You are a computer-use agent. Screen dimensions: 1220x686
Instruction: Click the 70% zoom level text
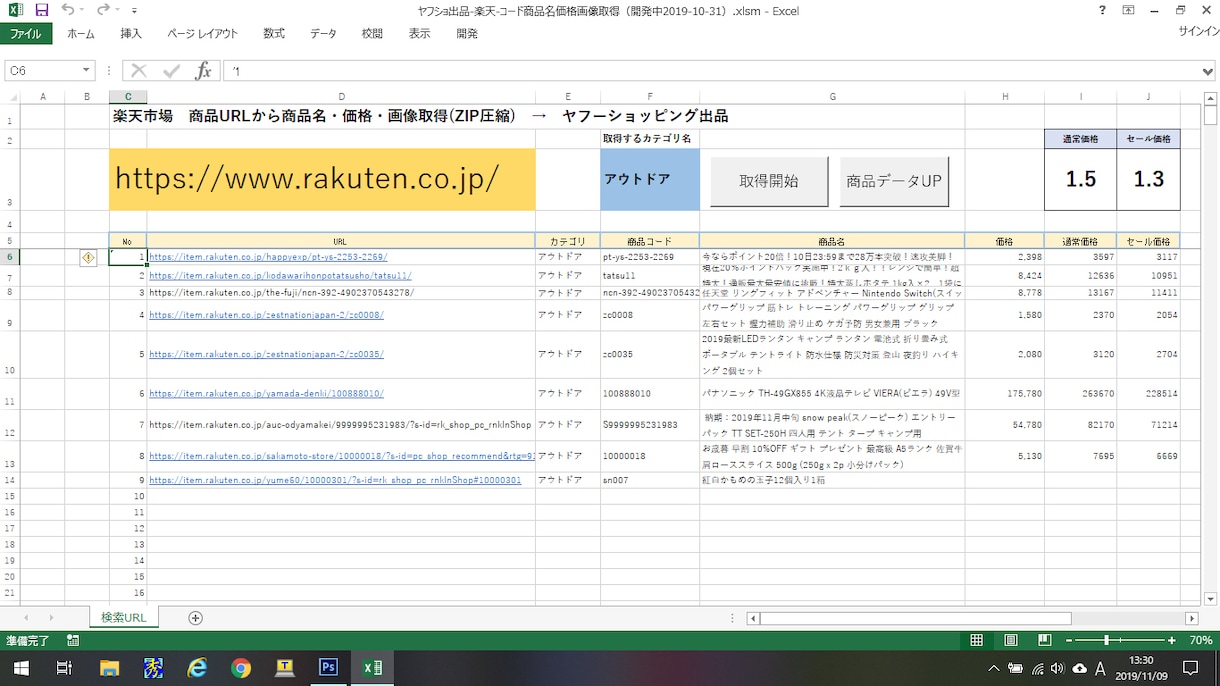point(1200,640)
